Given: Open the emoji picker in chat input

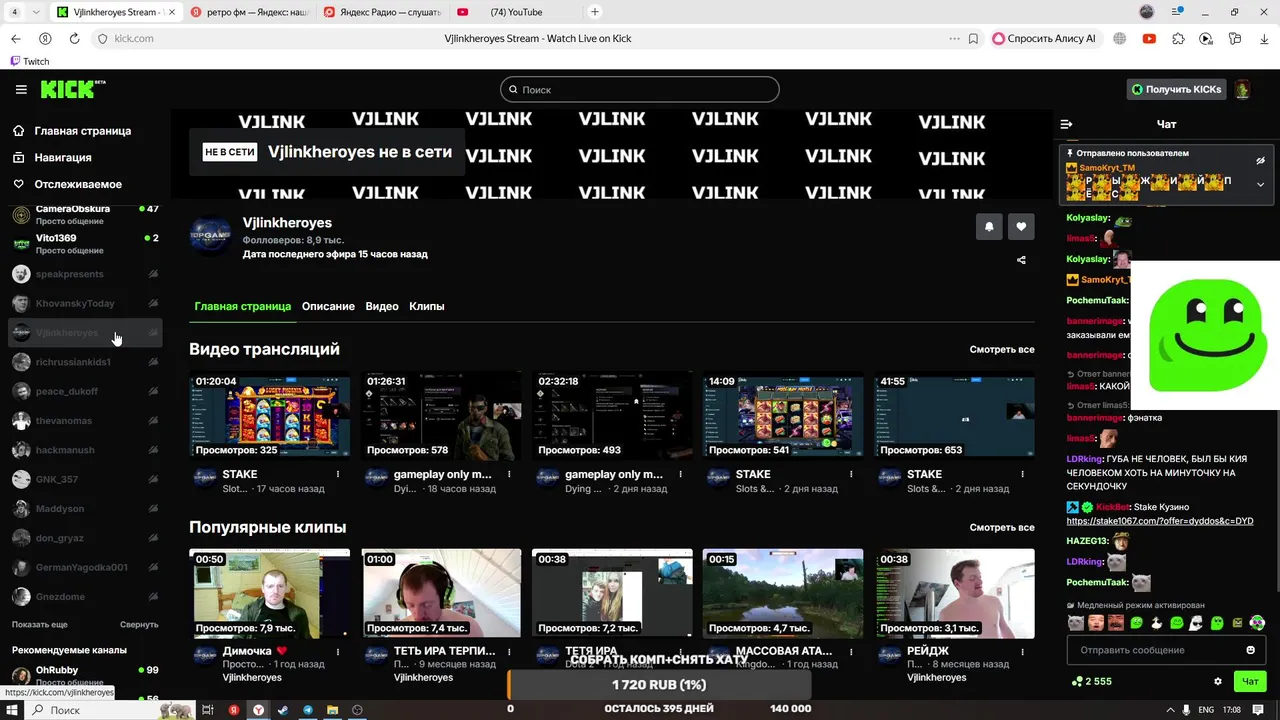Looking at the screenshot, I should coord(1250,650).
